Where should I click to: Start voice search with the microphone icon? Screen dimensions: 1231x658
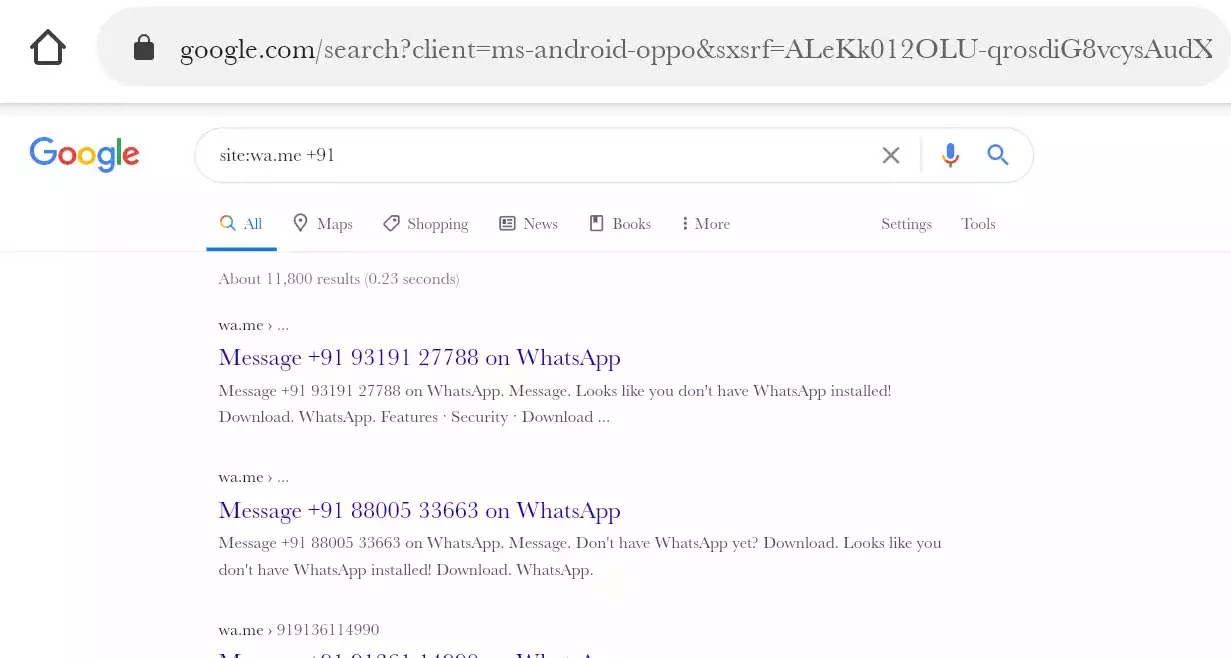pos(950,155)
